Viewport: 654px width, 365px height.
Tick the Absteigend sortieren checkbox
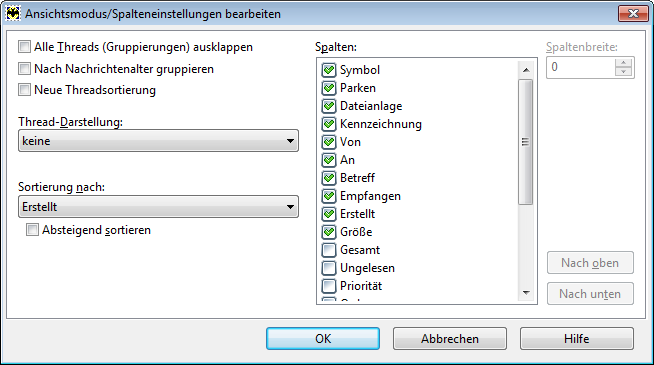[32, 230]
